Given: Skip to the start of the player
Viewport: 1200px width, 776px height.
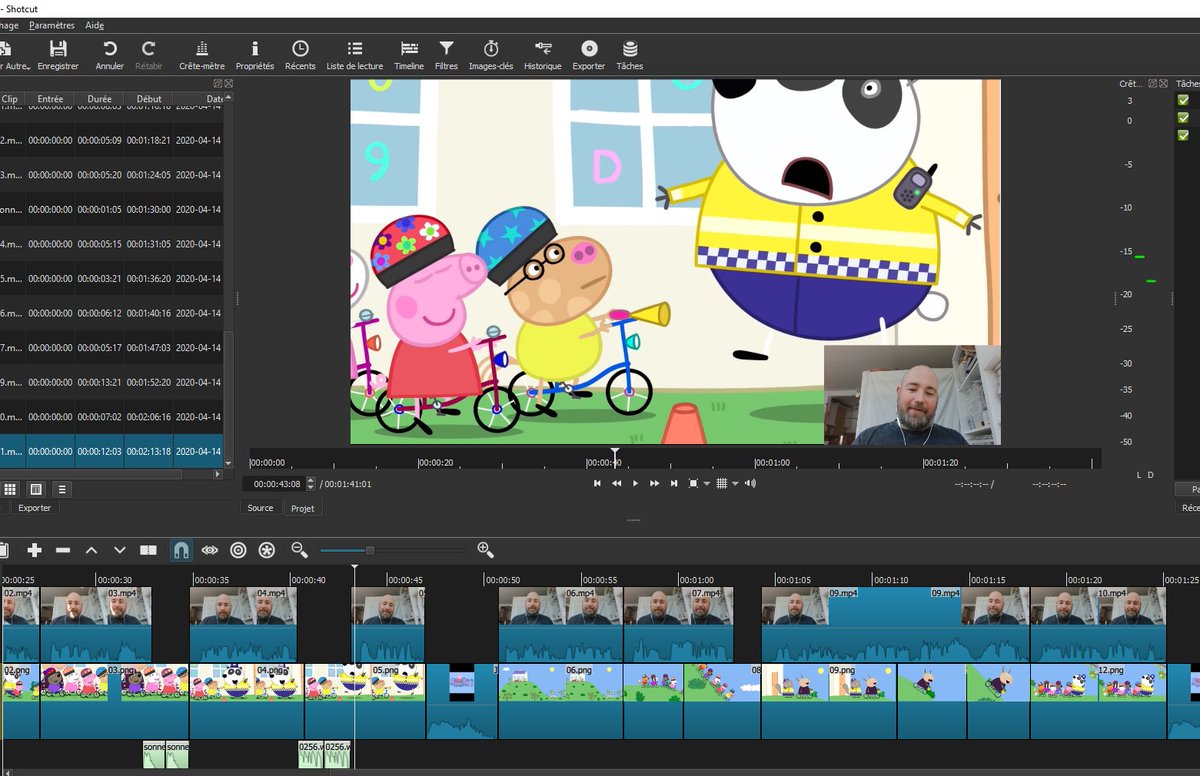Looking at the screenshot, I should pyautogui.click(x=597, y=483).
